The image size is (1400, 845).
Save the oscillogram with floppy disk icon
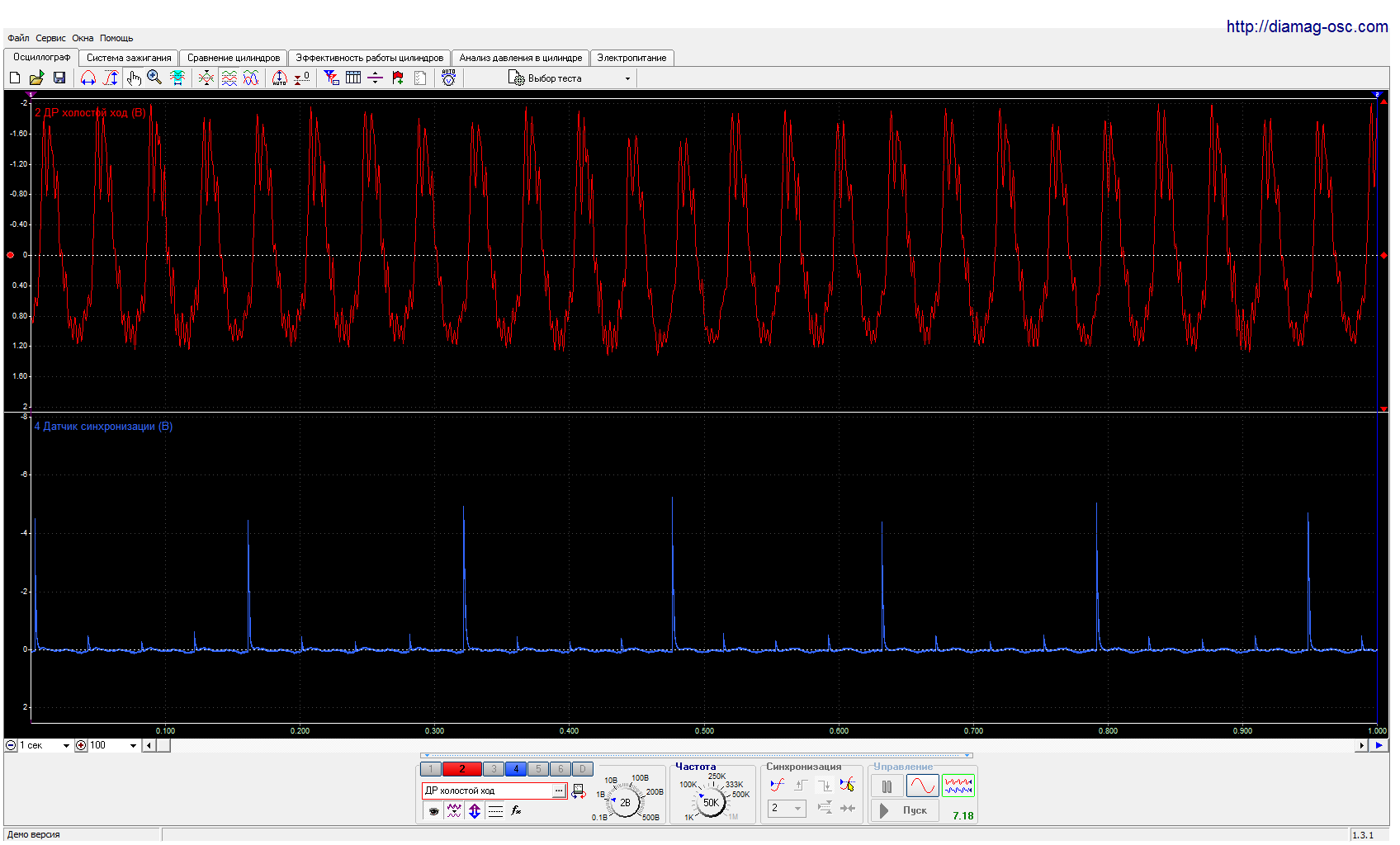pyautogui.click(x=59, y=78)
